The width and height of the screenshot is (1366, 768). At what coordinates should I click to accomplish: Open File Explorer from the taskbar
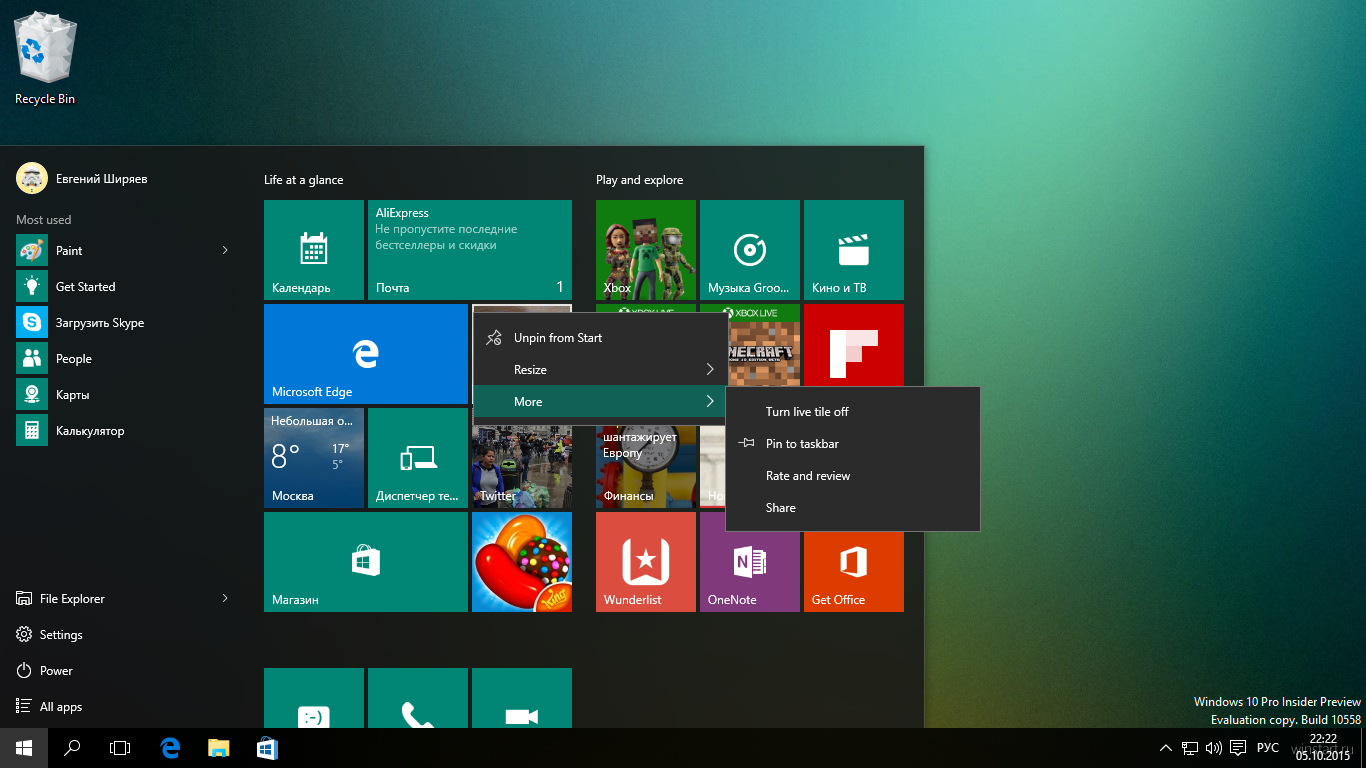pos(218,748)
